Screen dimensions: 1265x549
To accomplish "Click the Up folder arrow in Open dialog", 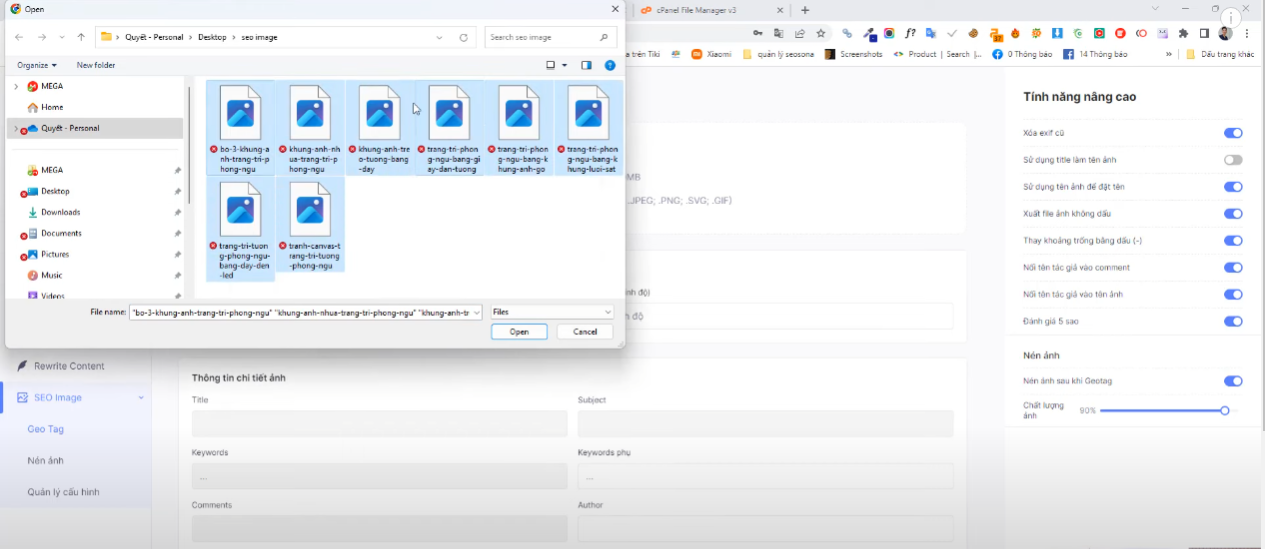I will click(x=81, y=37).
